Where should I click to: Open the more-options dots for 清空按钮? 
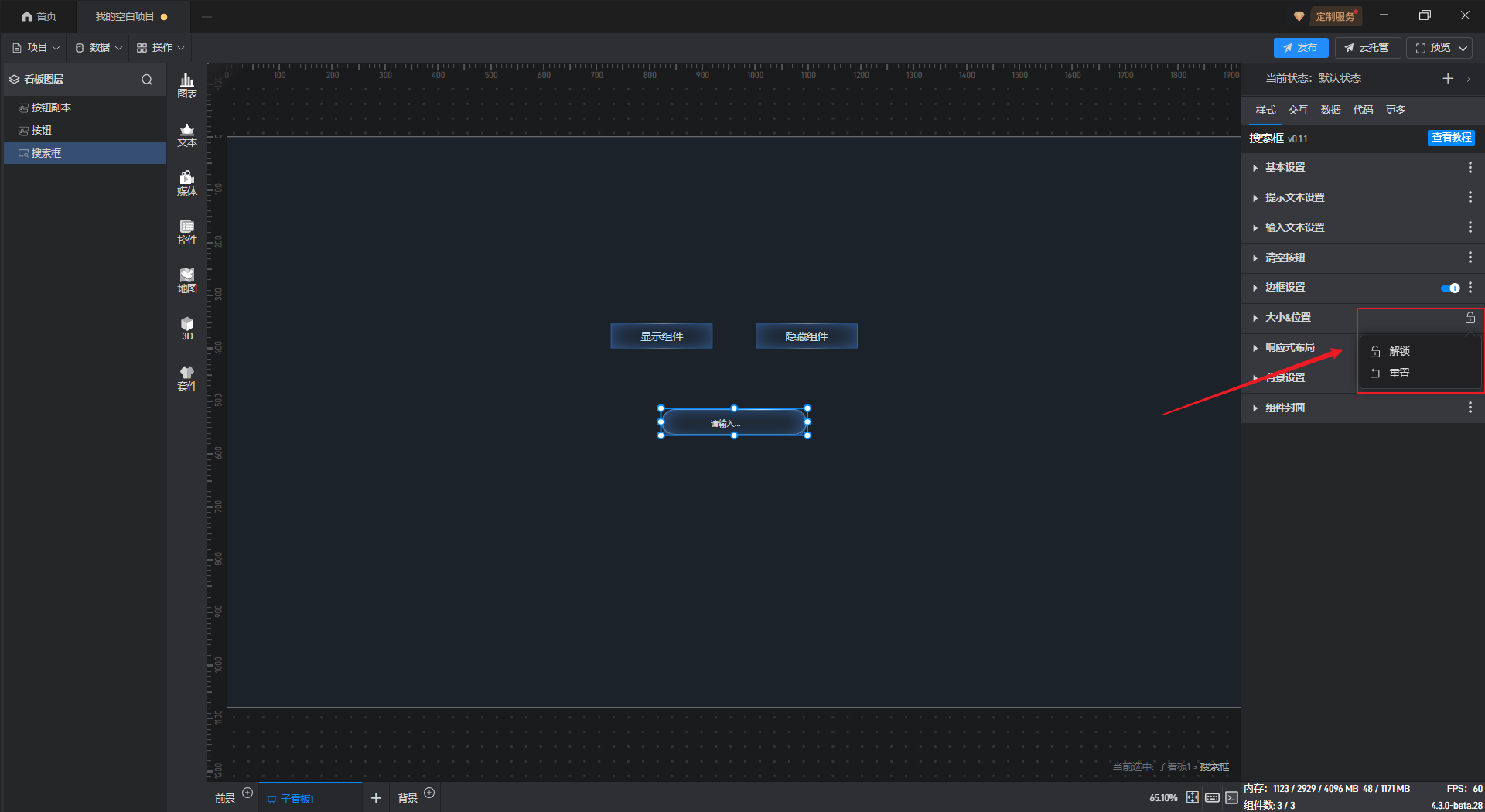click(x=1470, y=258)
